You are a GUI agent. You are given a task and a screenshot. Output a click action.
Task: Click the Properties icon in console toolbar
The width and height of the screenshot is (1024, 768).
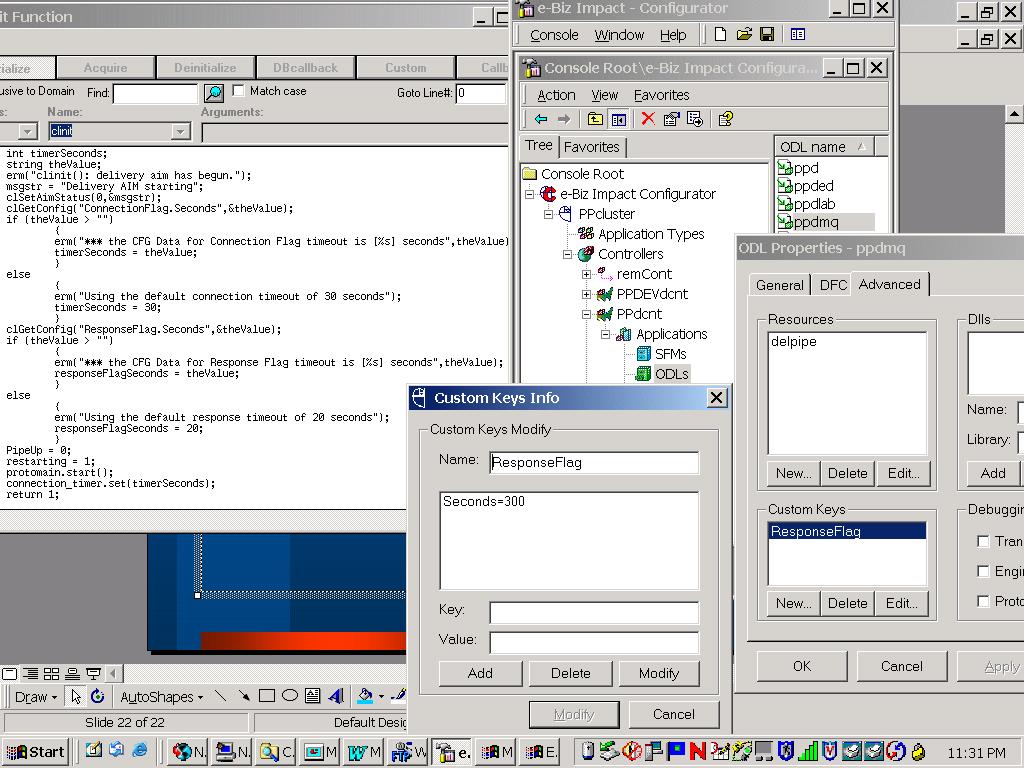point(671,119)
